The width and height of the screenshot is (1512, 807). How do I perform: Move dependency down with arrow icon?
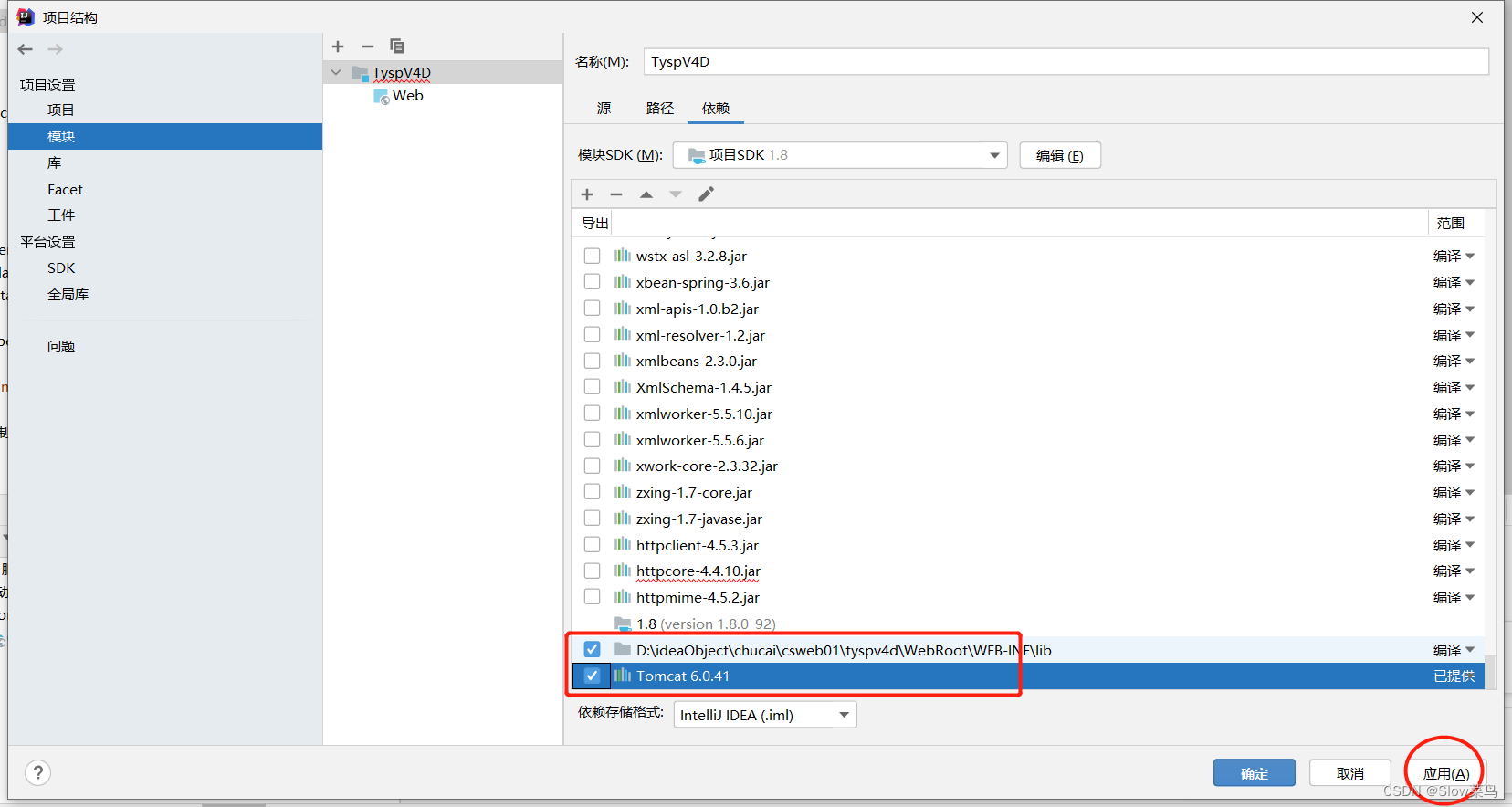pyautogui.click(x=676, y=194)
